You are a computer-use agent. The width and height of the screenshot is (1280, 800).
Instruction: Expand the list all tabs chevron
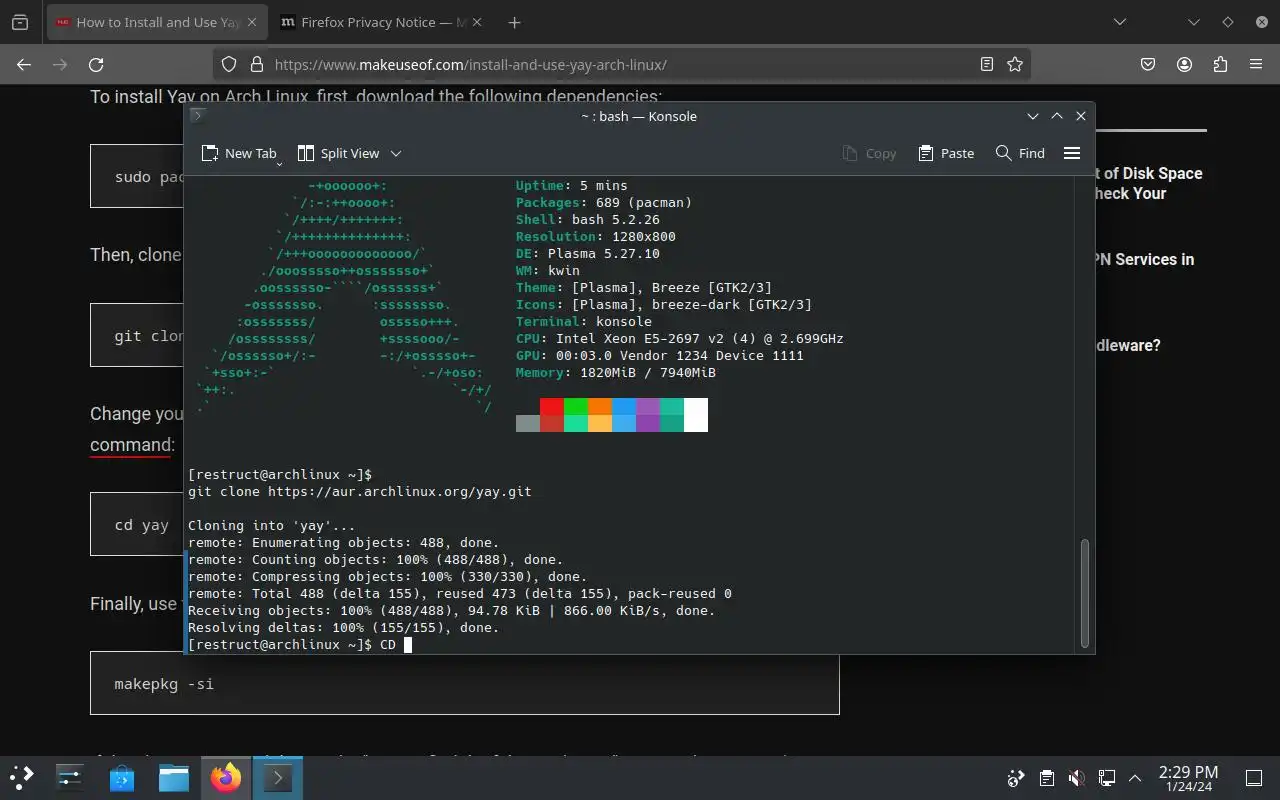tap(1120, 22)
